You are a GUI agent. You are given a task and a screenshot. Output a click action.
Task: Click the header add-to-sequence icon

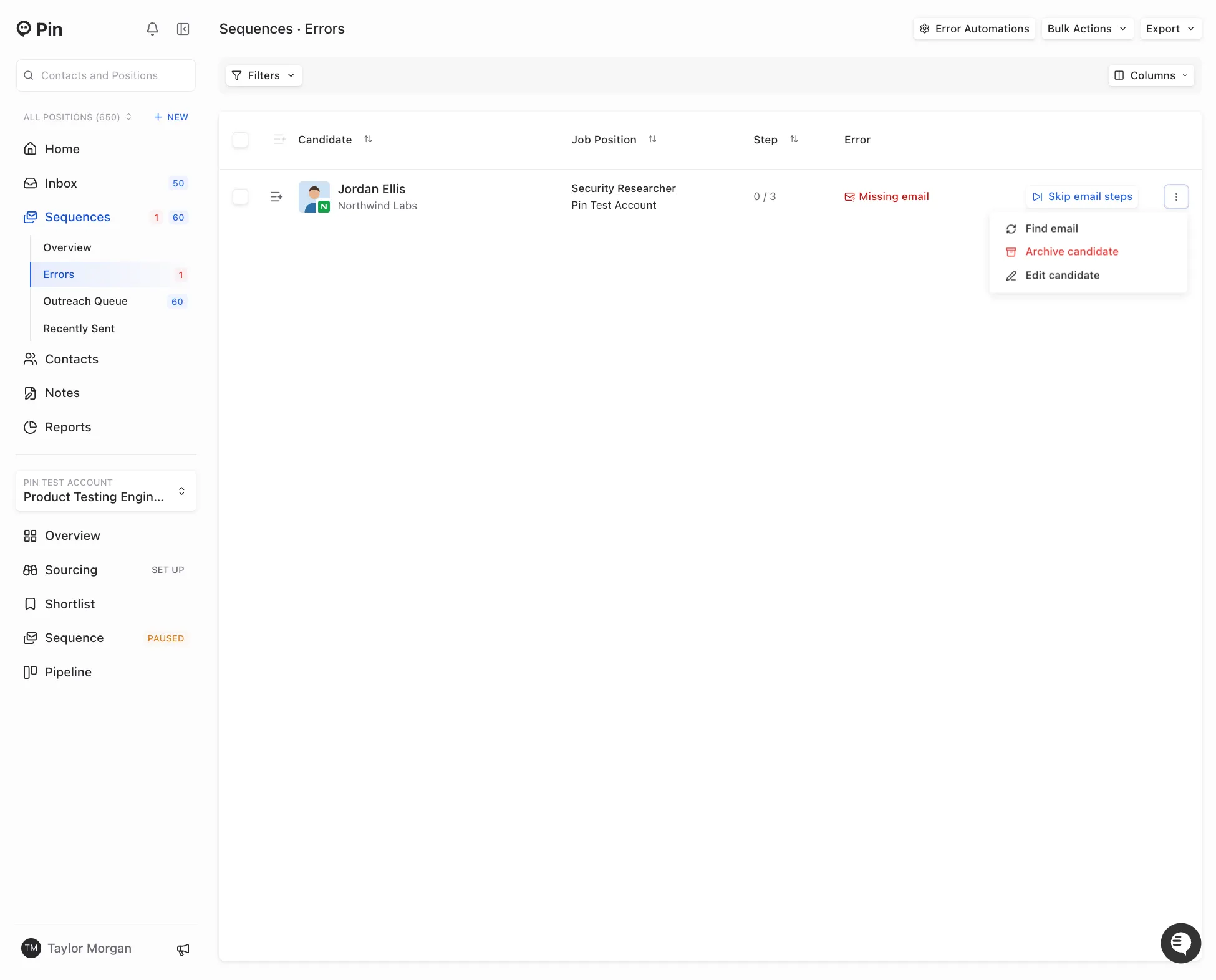[279, 139]
